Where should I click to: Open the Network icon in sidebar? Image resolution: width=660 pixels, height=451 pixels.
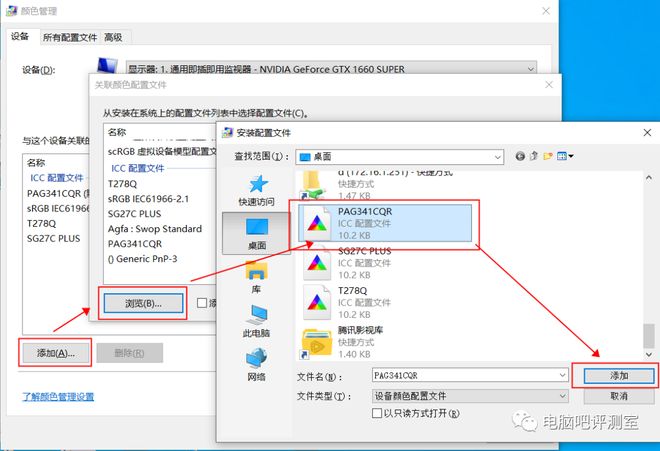tap(256, 358)
